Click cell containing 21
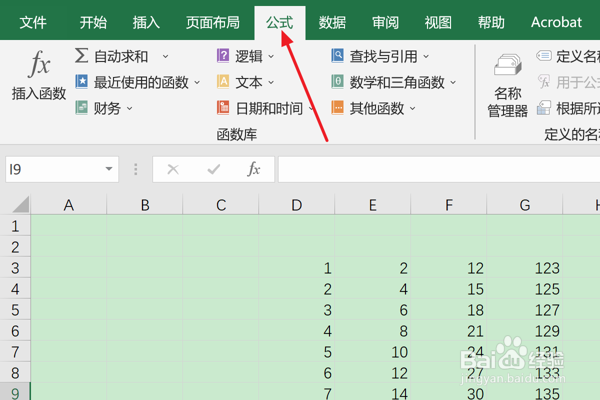This screenshot has width=600, height=400. pos(448,331)
